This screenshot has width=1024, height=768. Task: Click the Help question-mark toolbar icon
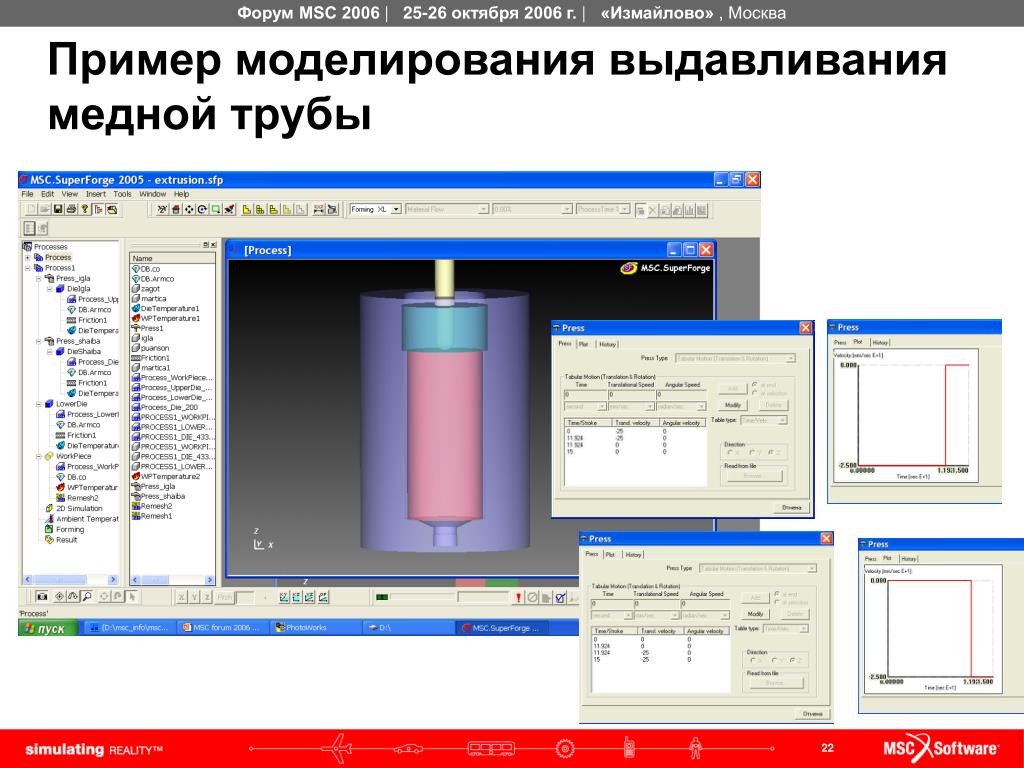pos(85,210)
